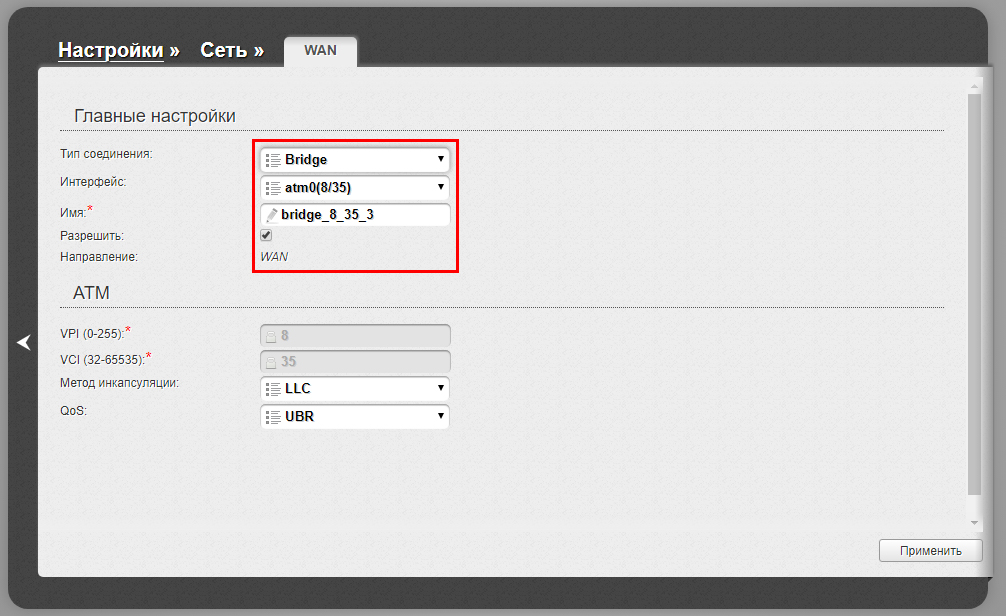The image size is (1006, 616).
Task: Click the QoS label
Action: pos(73,411)
